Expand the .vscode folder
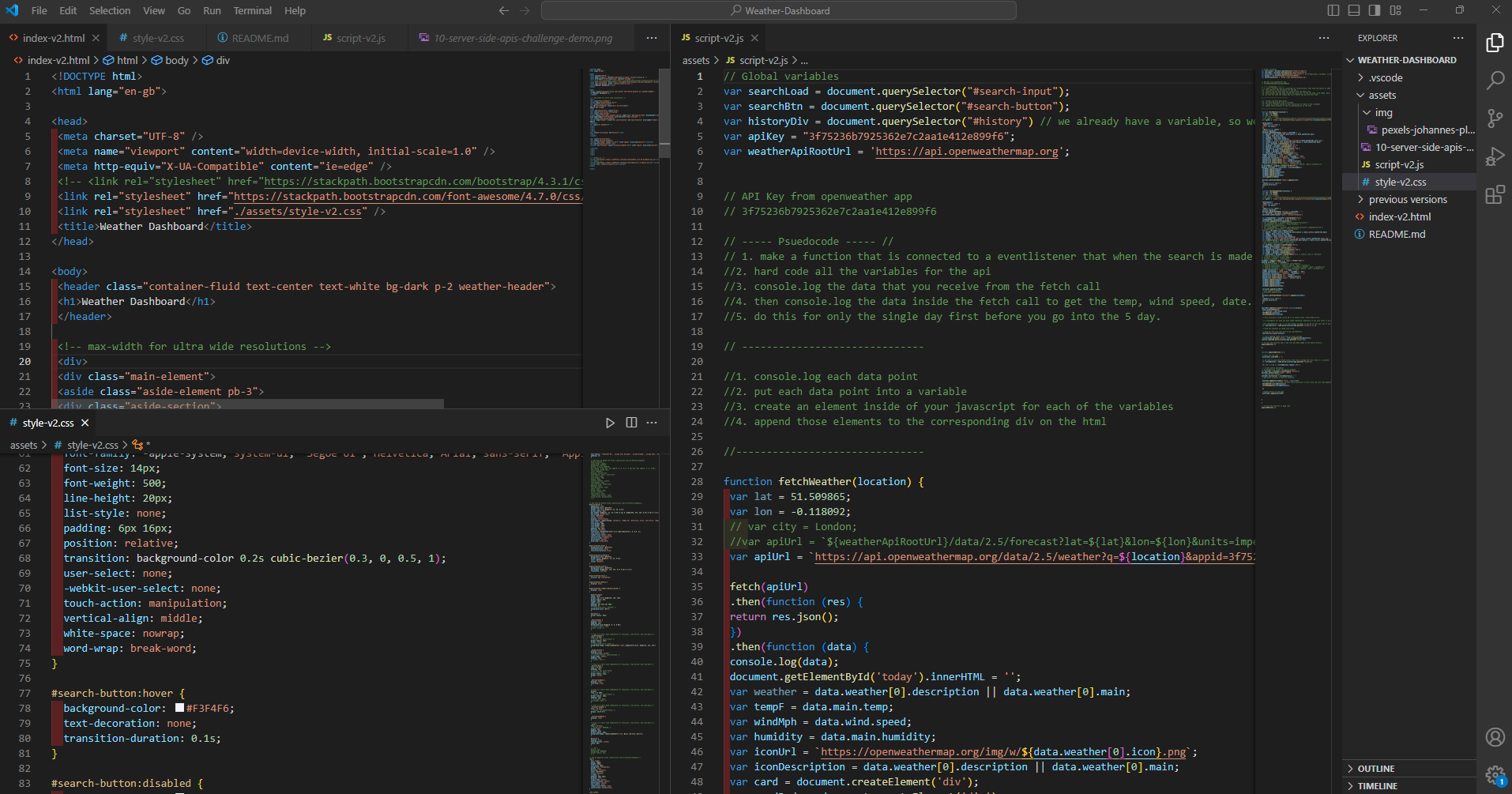Screen dimensions: 1512x794 click(1386, 77)
